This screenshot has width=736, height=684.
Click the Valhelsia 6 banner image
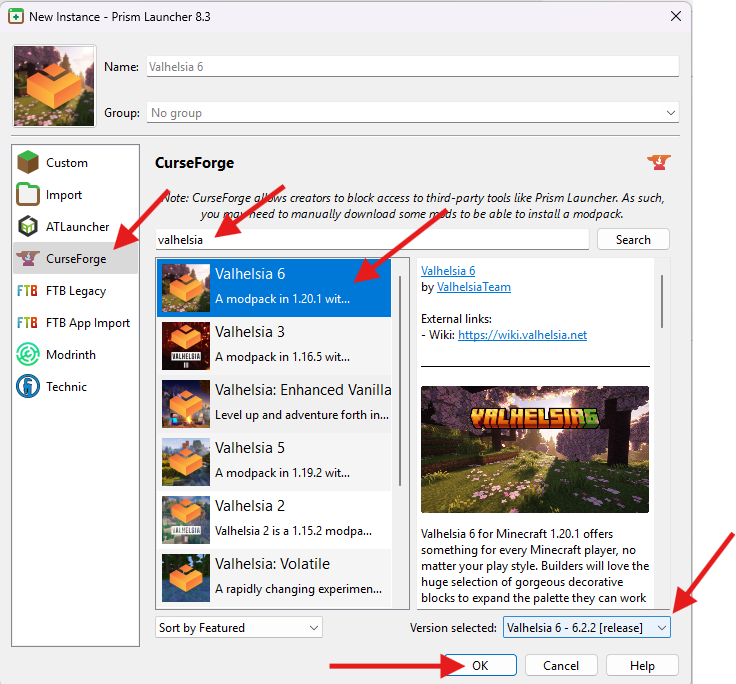535,449
